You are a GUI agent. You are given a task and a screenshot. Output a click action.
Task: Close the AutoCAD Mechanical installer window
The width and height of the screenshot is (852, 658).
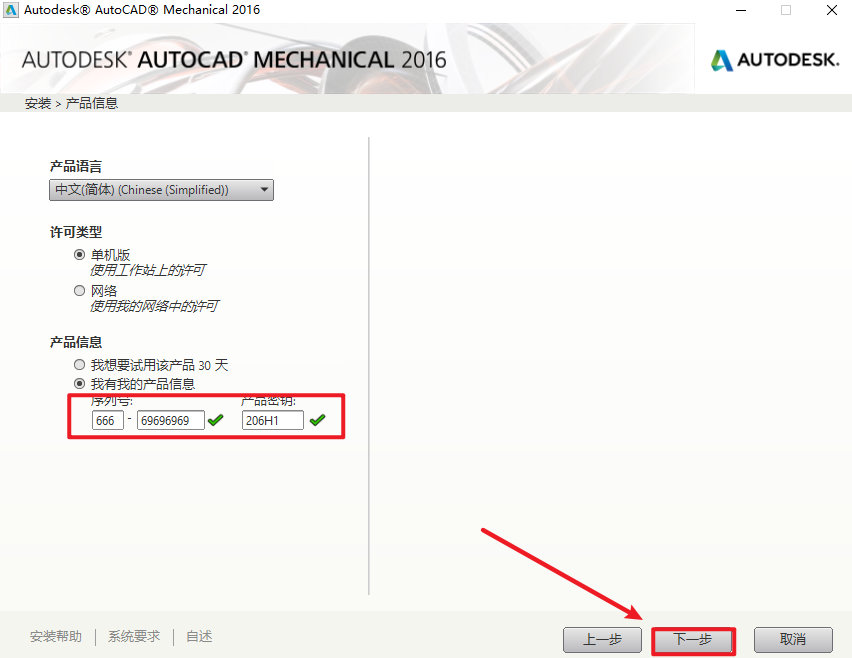pos(831,10)
